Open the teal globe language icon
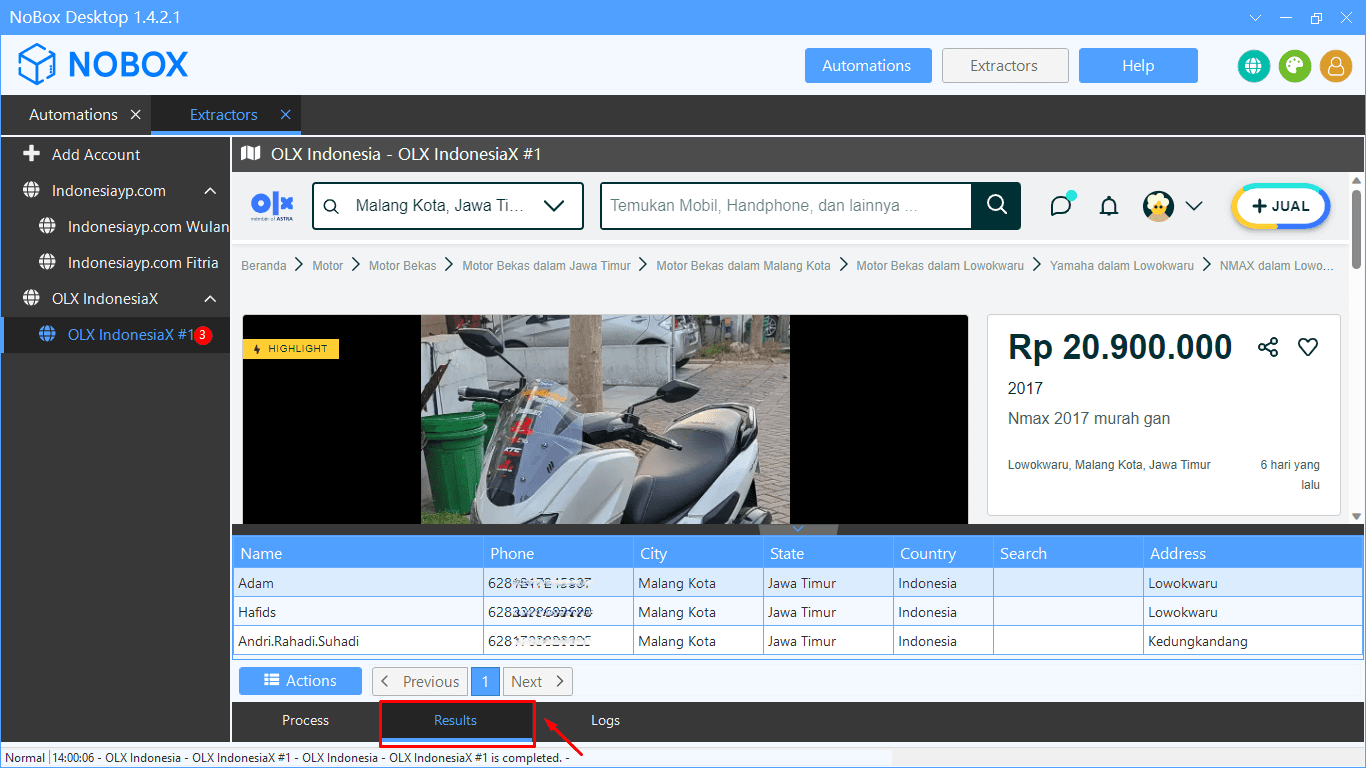Image resolution: width=1366 pixels, height=768 pixels. point(1253,65)
